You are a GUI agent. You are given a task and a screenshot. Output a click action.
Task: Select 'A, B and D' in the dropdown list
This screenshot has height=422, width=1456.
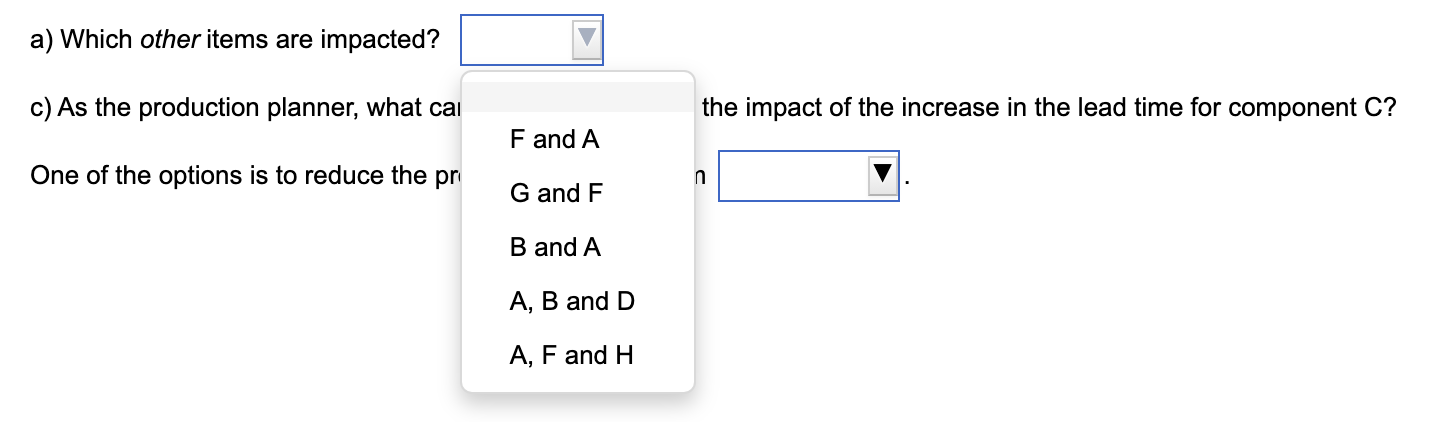pyautogui.click(x=572, y=301)
